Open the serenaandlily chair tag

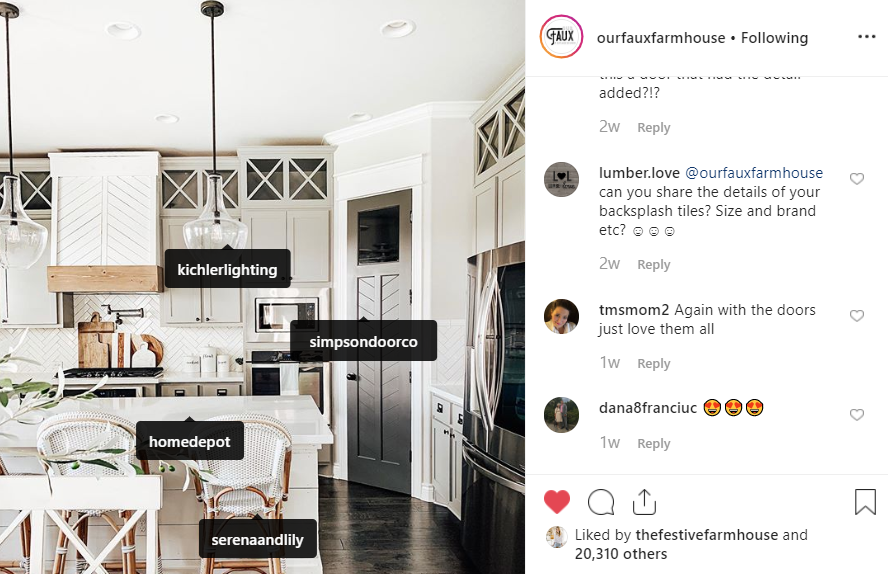tap(258, 539)
